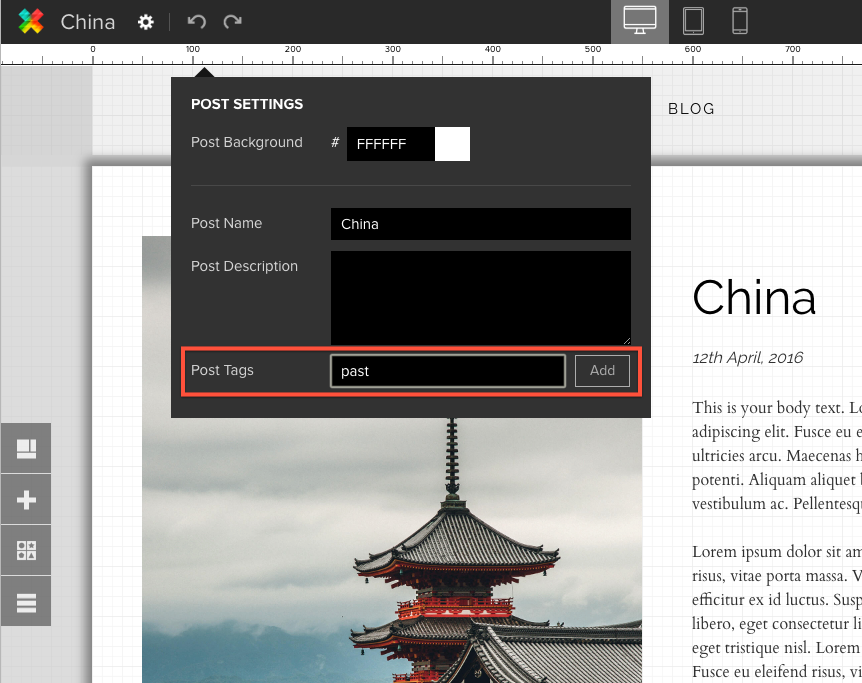Screen dimensions: 862x683
Task: Open the white post background color swatch
Action: point(452,144)
